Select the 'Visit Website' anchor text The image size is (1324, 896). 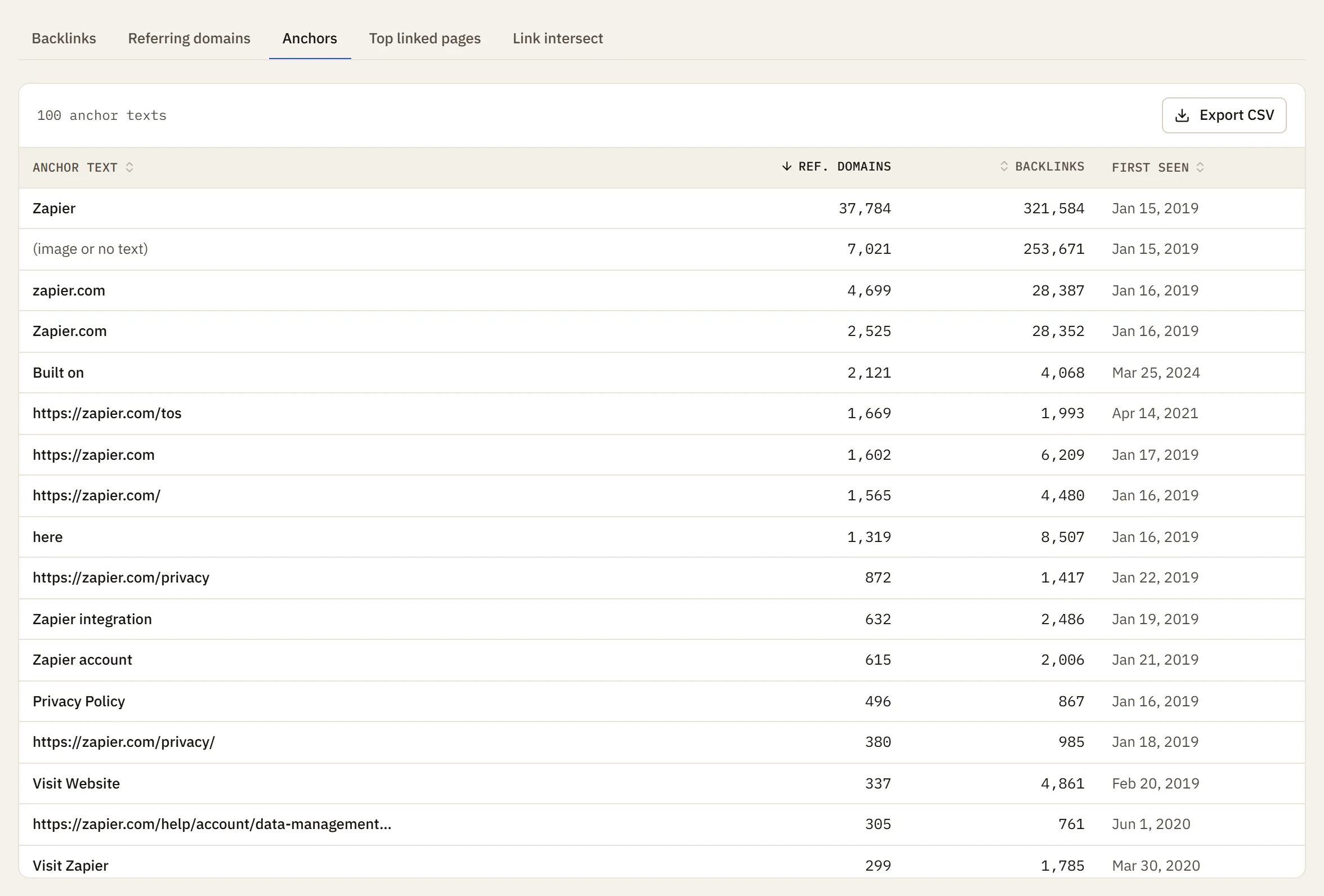[x=77, y=783]
